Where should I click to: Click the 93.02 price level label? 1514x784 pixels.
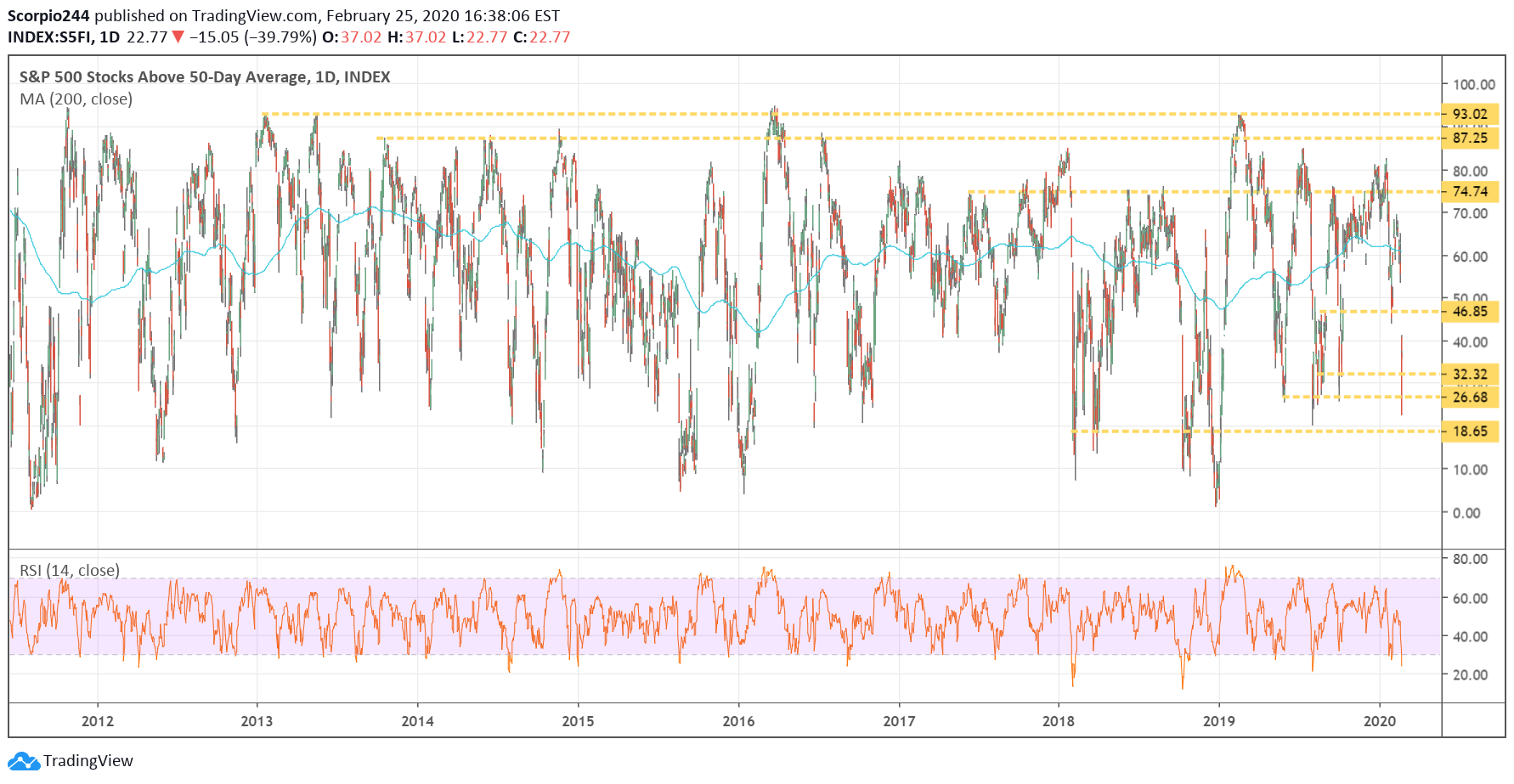(1470, 114)
